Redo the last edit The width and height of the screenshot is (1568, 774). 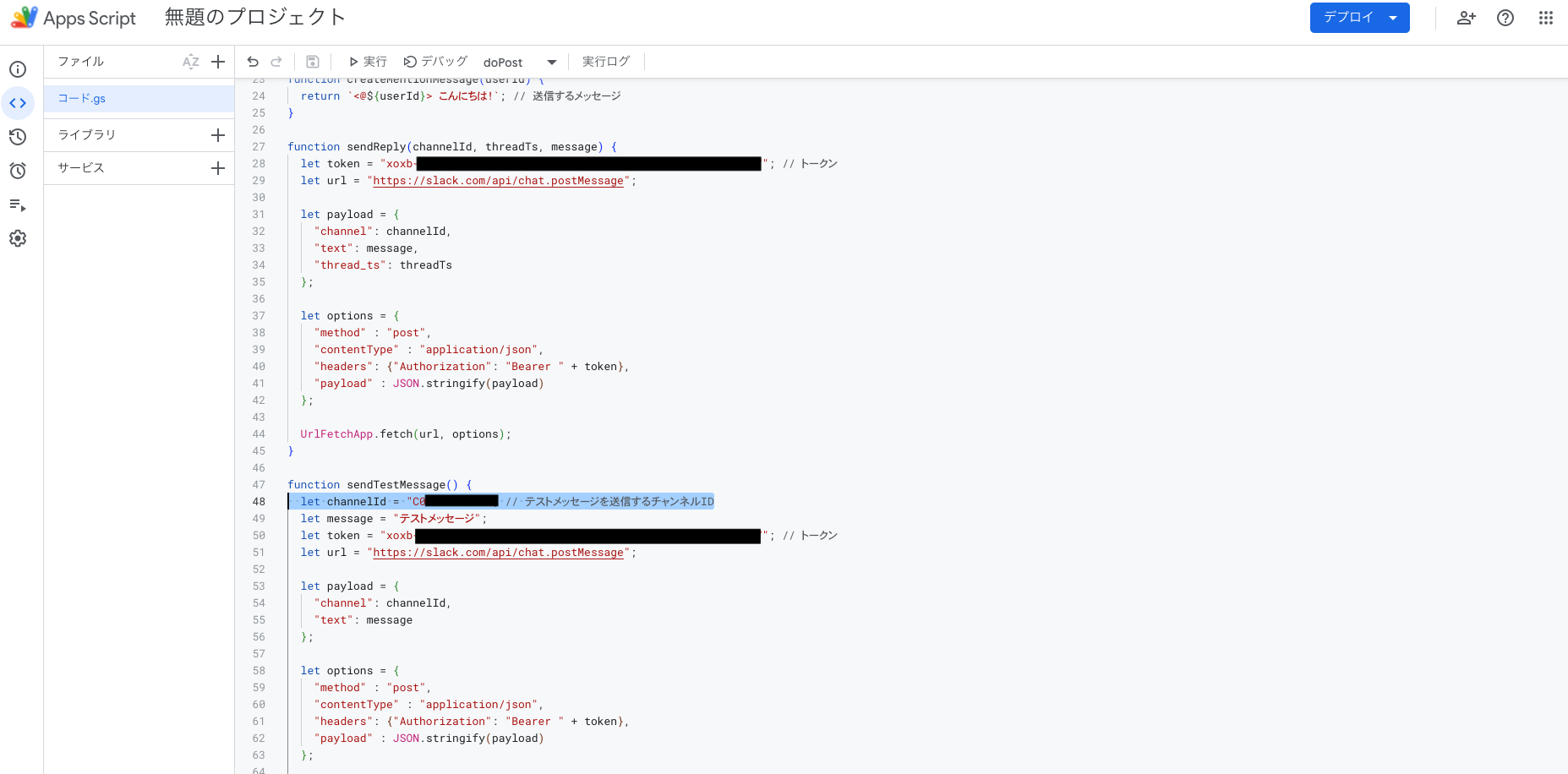tap(276, 62)
